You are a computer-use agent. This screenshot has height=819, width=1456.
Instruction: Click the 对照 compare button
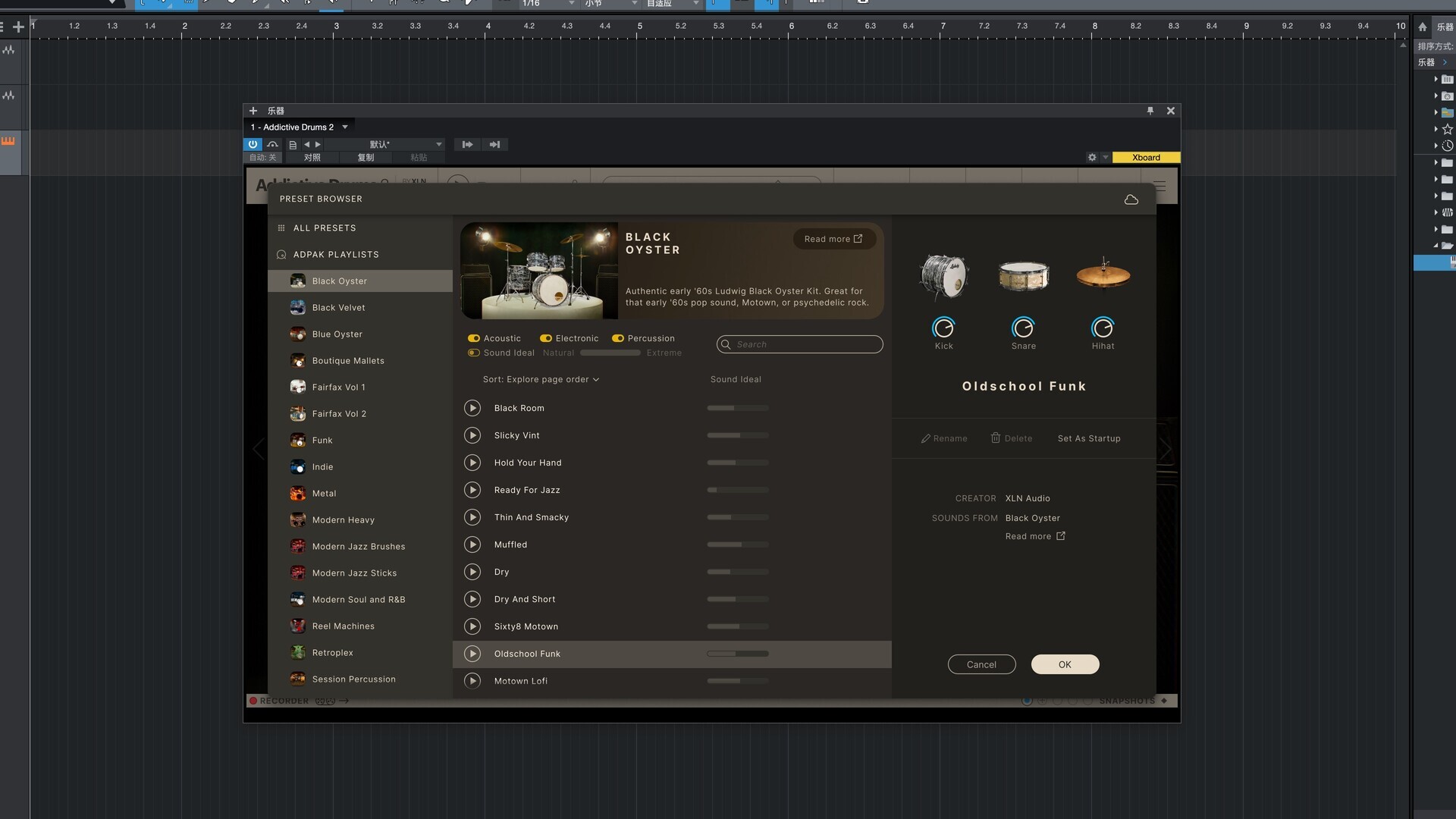pos(312,158)
